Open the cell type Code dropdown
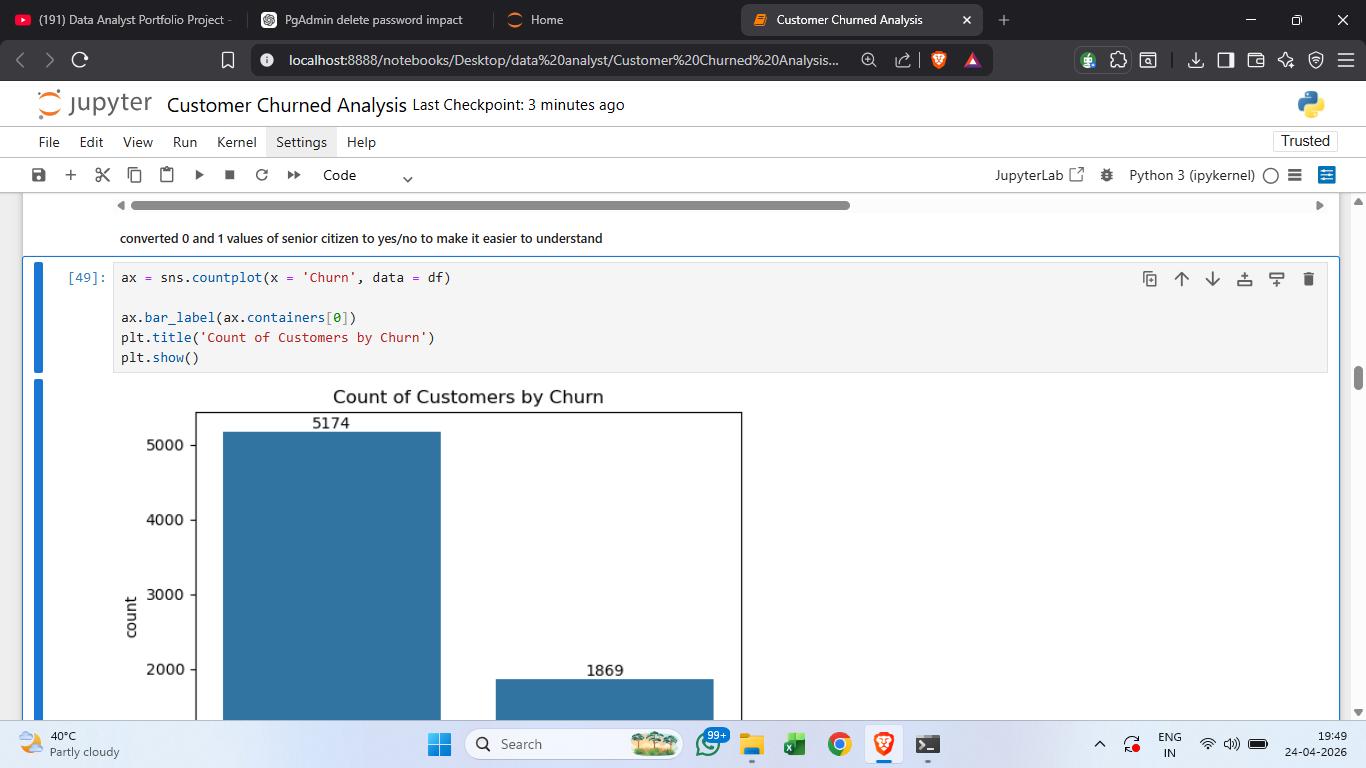The width and height of the screenshot is (1366, 768). click(x=367, y=175)
